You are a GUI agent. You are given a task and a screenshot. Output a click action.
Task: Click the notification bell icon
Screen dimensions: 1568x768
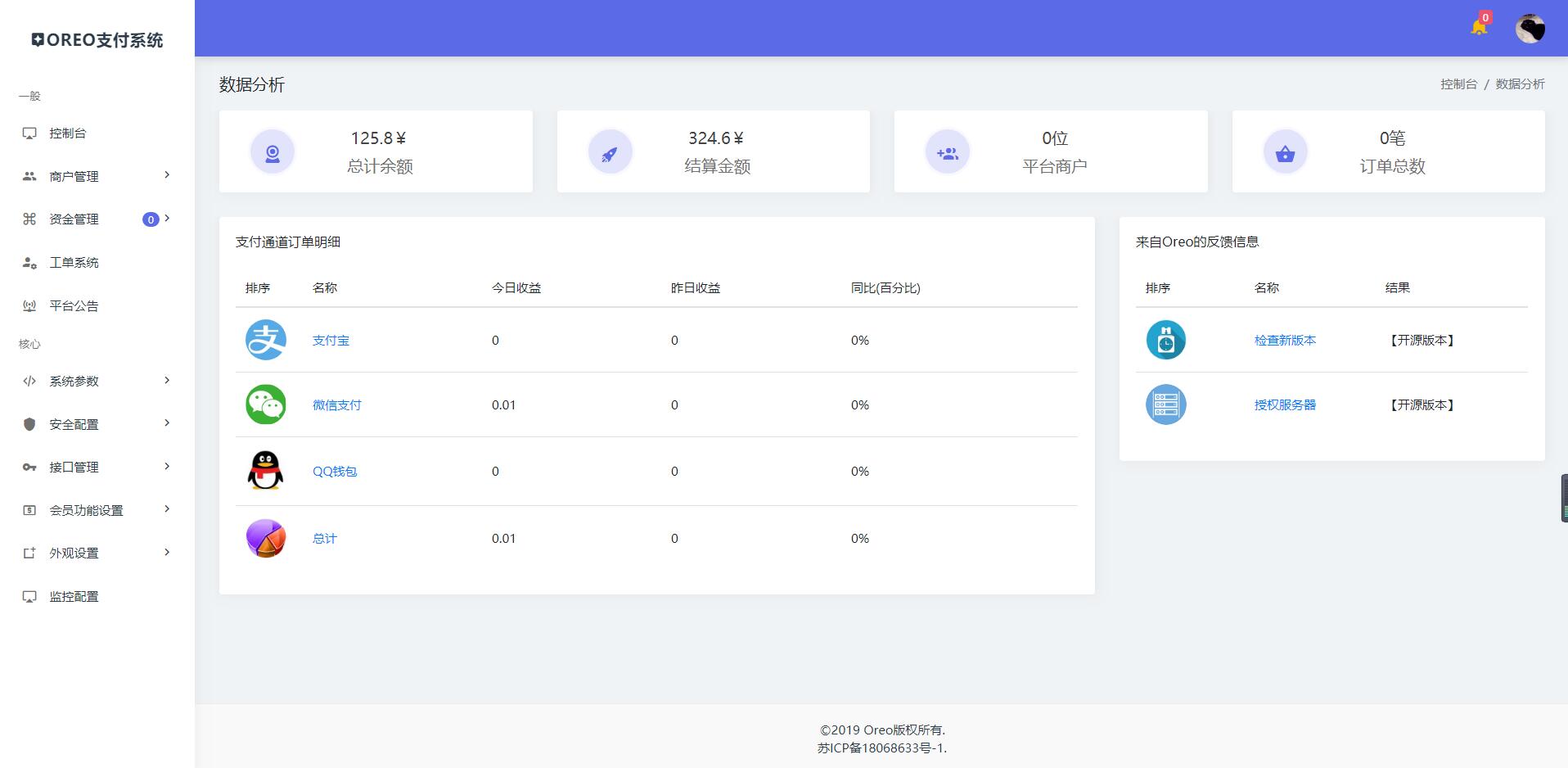(x=1478, y=28)
